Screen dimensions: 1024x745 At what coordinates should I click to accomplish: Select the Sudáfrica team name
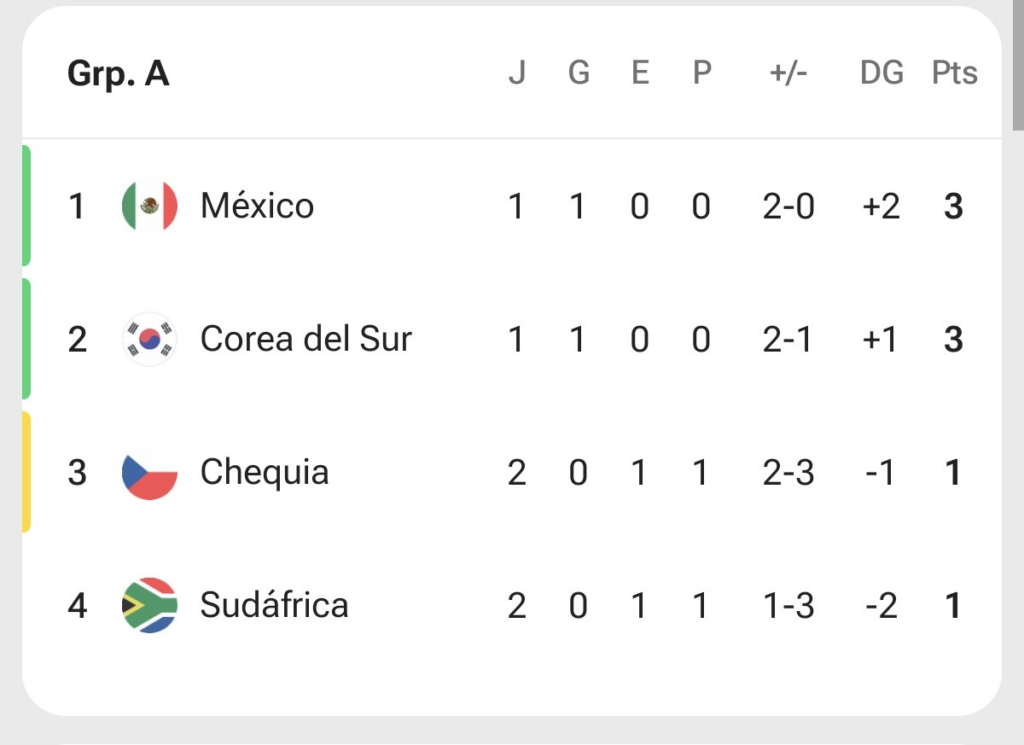coord(274,605)
